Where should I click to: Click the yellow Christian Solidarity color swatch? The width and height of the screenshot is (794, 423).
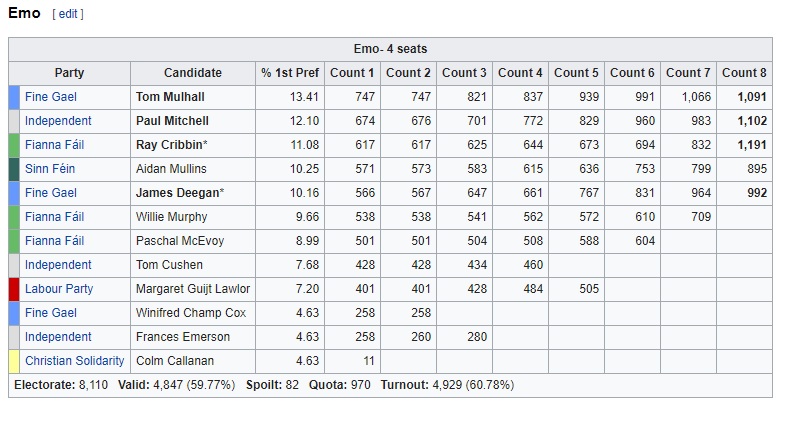pos(14,361)
